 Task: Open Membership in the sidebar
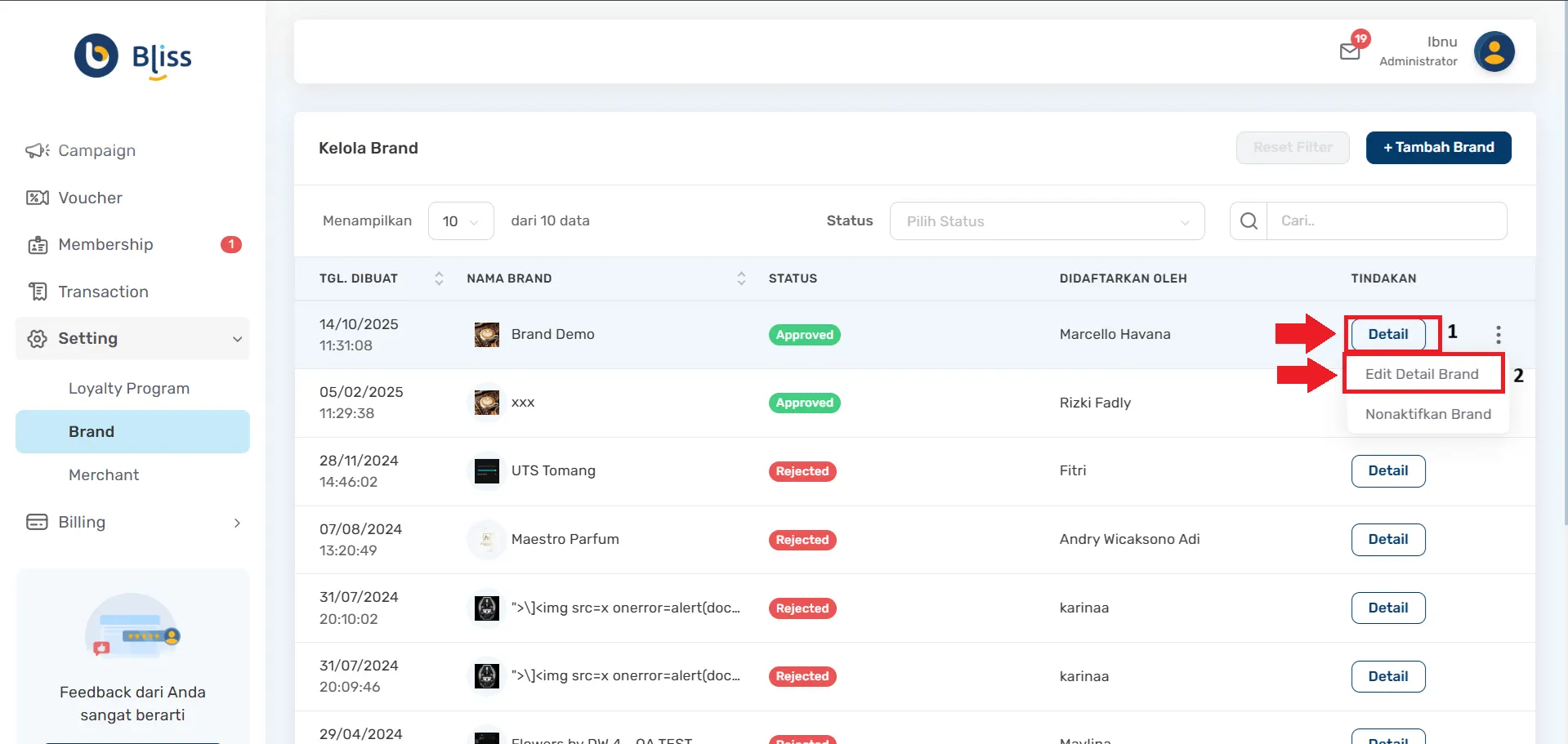[105, 245]
